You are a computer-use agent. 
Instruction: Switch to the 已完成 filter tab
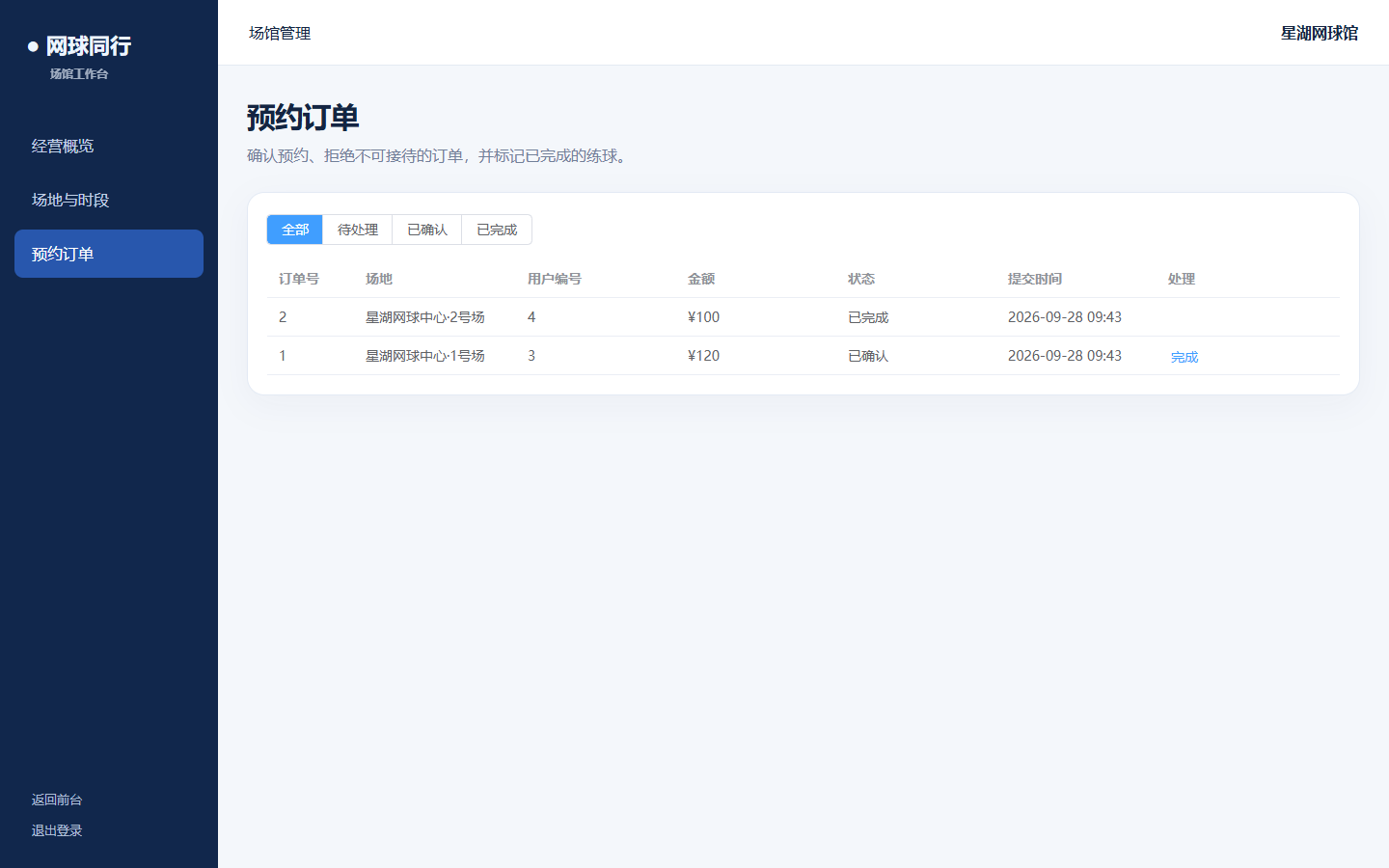497,230
